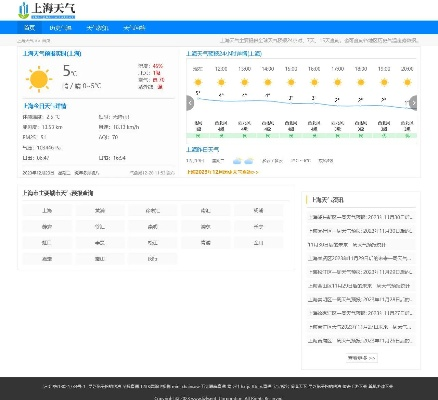
Task: Click the 上海今日天气详情 heading
Action: pyautogui.click(x=45, y=106)
